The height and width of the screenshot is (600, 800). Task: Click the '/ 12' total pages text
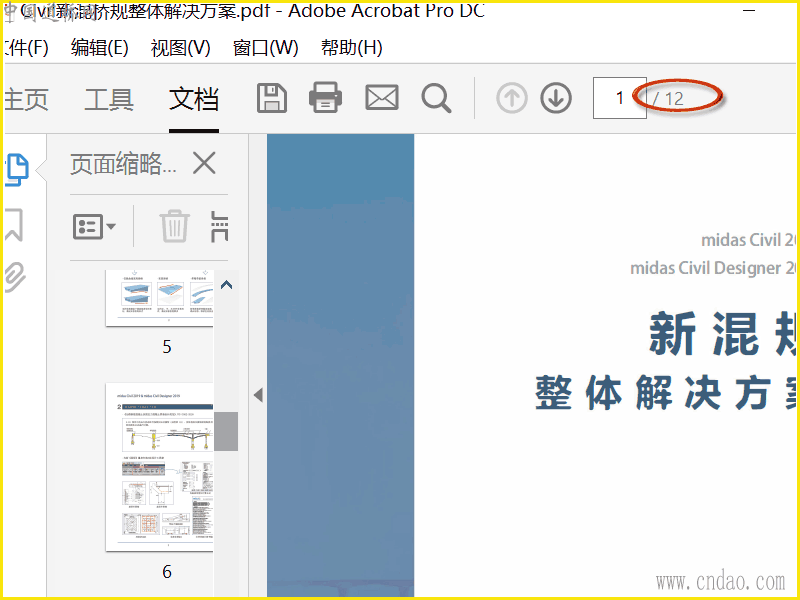(x=668, y=98)
